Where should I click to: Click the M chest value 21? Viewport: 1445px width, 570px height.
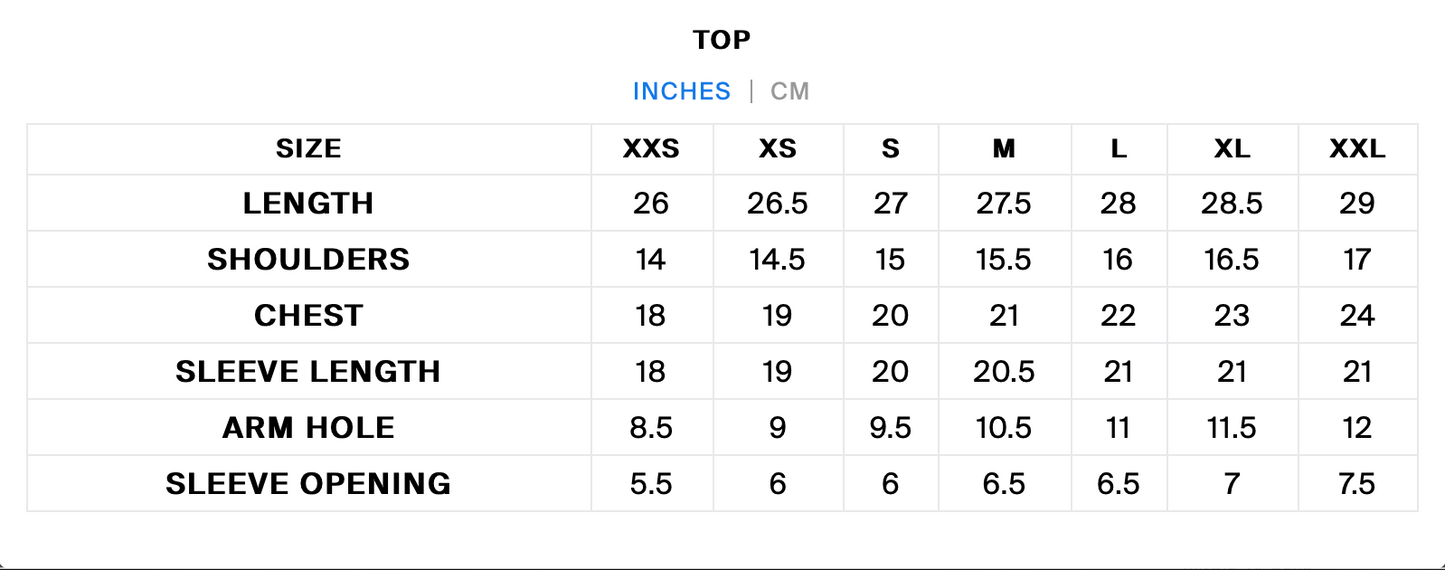pyautogui.click(x=1004, y=316)
